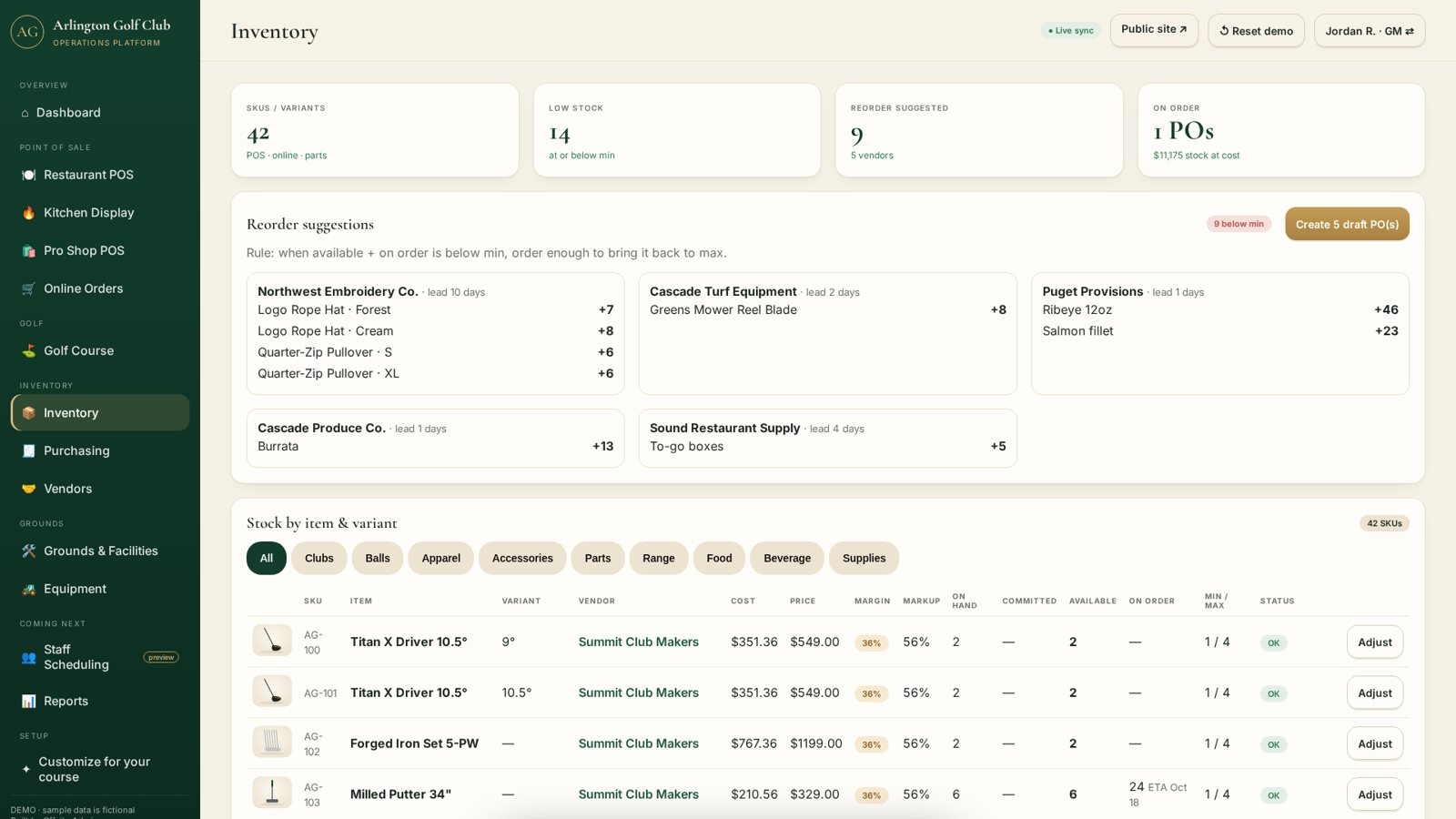Open the Public site link
The image size is (1456, 819).
(x=1154, y=30)
